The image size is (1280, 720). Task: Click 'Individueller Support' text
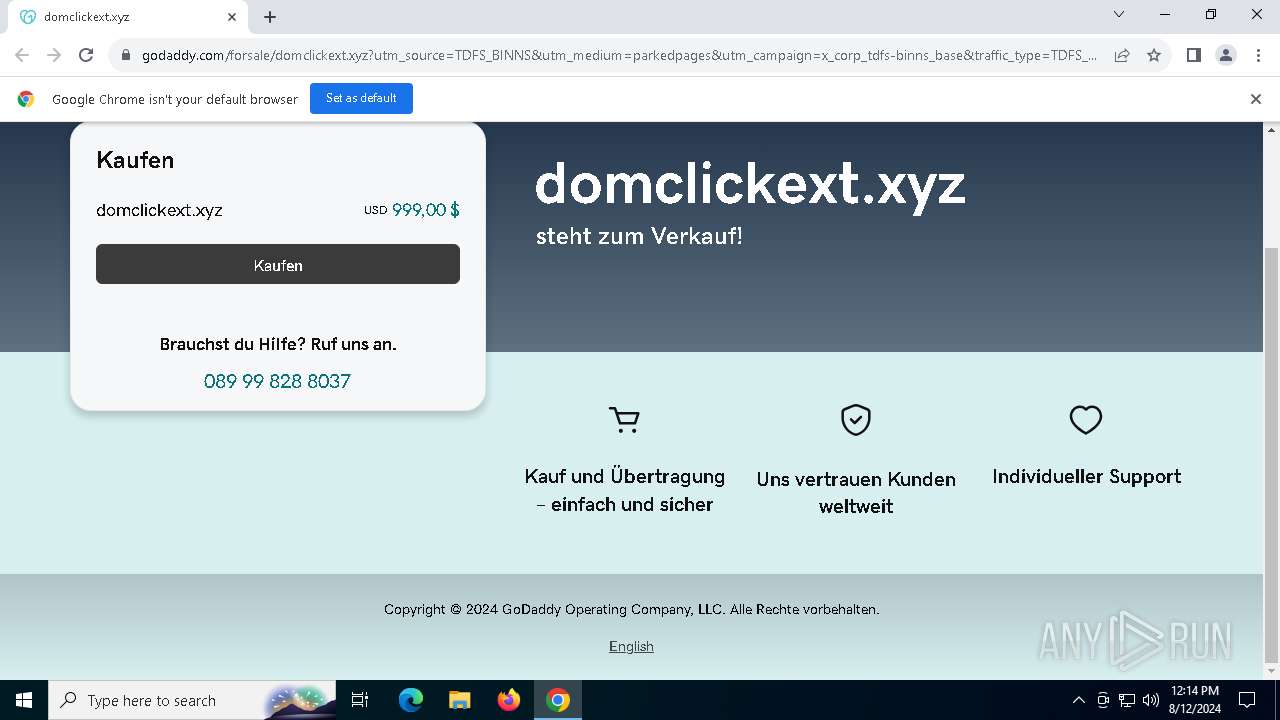pyautogui.click(x=1086, y=476)
